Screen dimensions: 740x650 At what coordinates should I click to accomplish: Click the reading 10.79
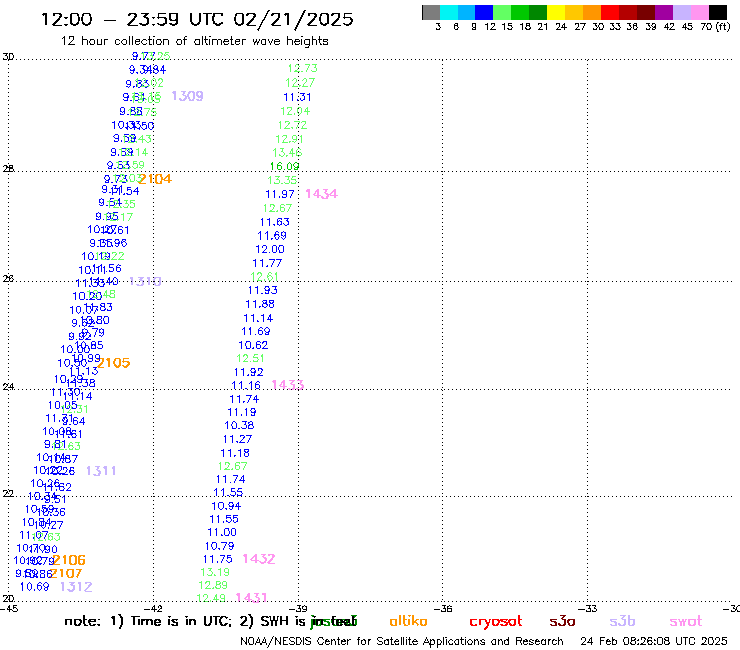[x=219, y=547]
